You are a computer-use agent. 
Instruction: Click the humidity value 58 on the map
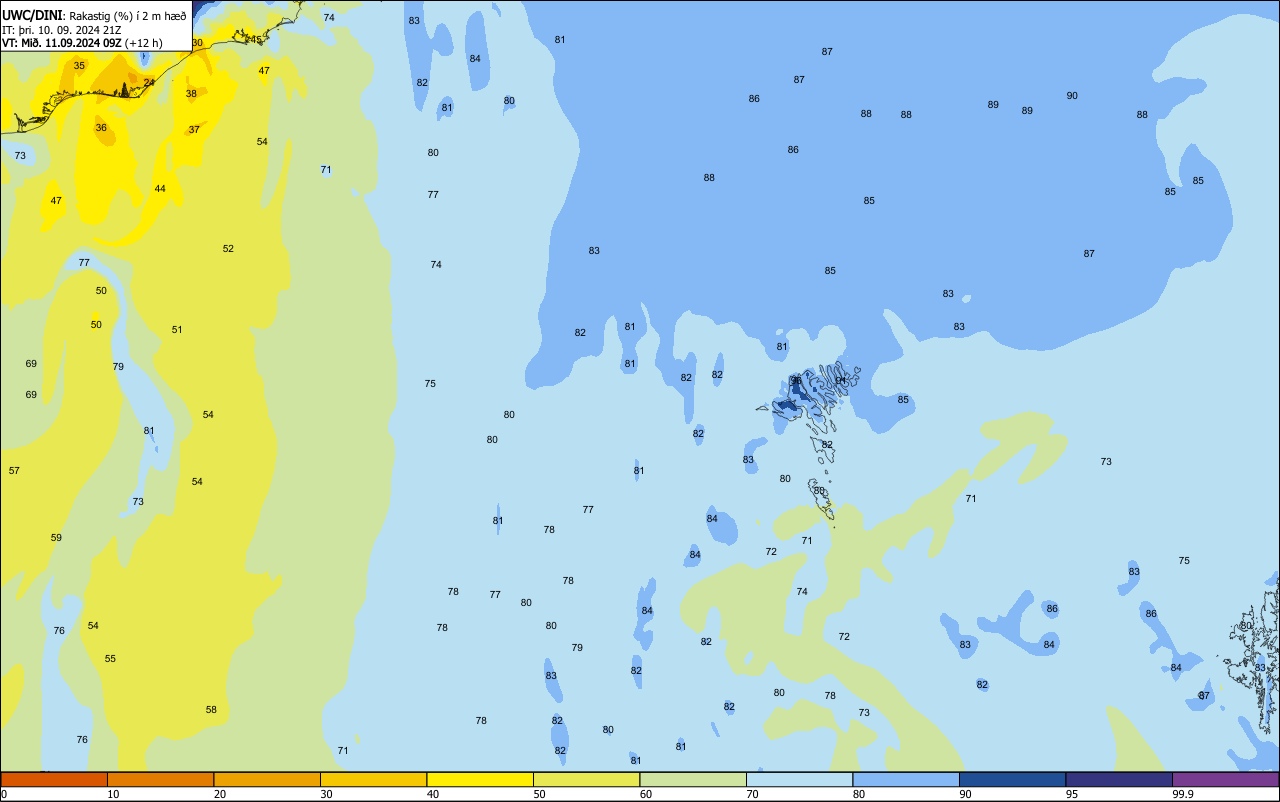pos(211,710)
